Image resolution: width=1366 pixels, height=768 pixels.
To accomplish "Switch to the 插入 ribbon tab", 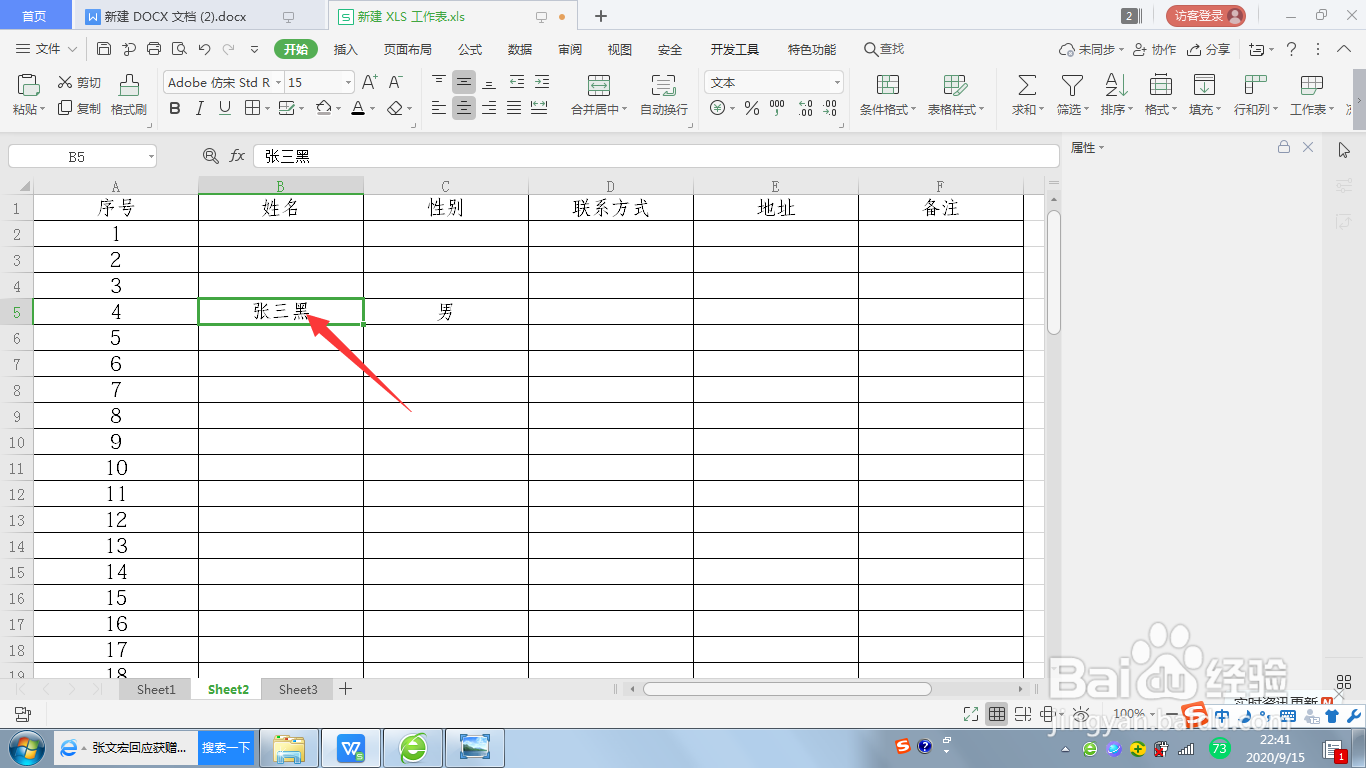I will (x=345, y=48).
